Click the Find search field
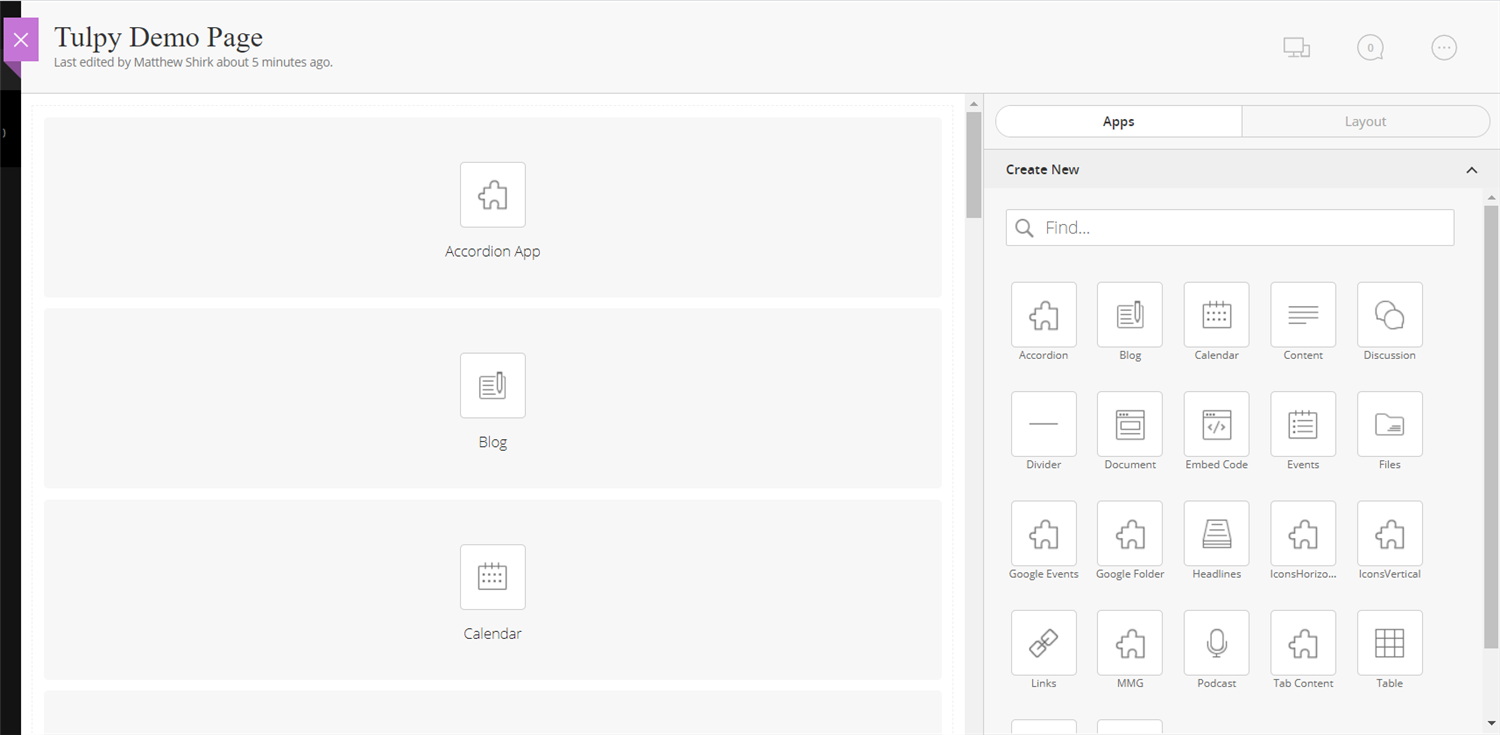The width and height of the screenshot is (1500, 735). point(1230,227)
